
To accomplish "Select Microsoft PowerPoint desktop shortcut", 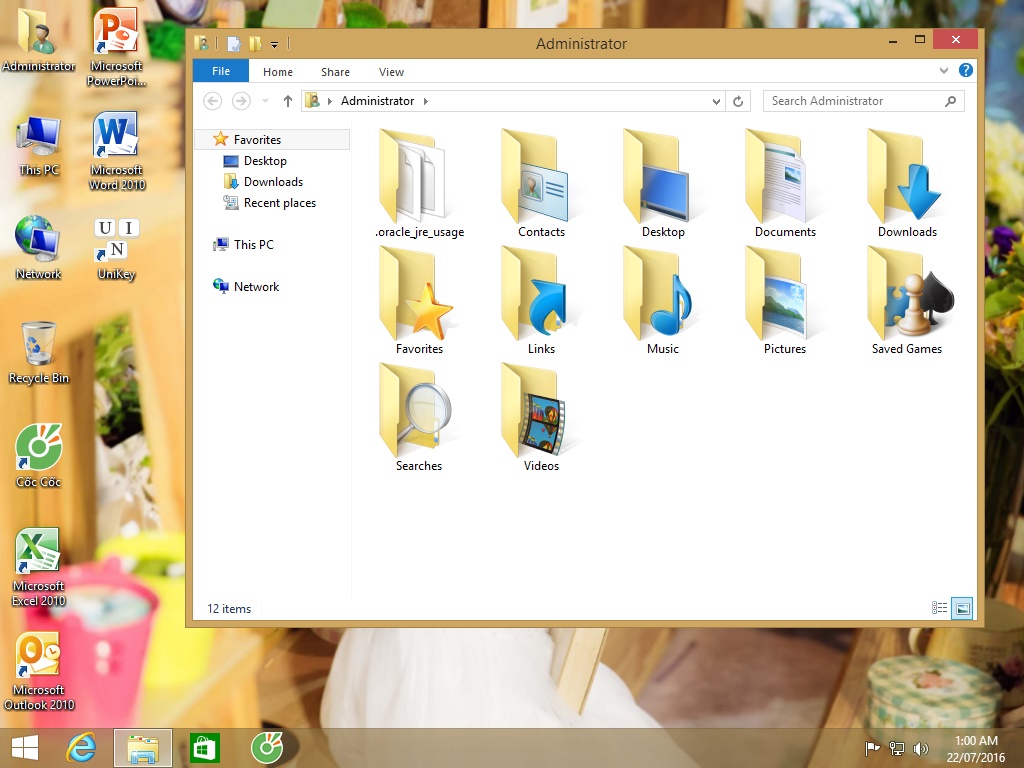I will click(x=116, y=47).
